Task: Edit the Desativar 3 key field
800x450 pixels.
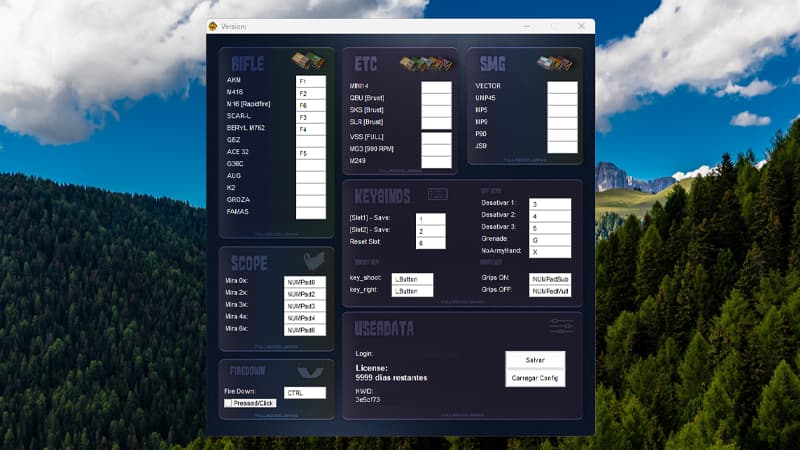Action: (550, 228)
